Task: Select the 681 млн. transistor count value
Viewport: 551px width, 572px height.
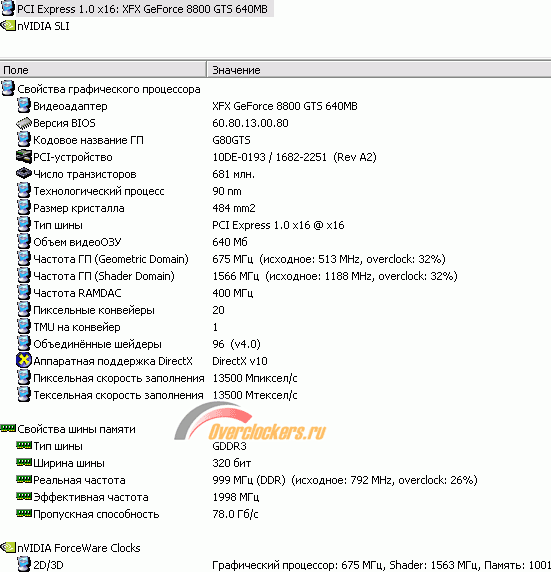Action: (x=234, y=174)
